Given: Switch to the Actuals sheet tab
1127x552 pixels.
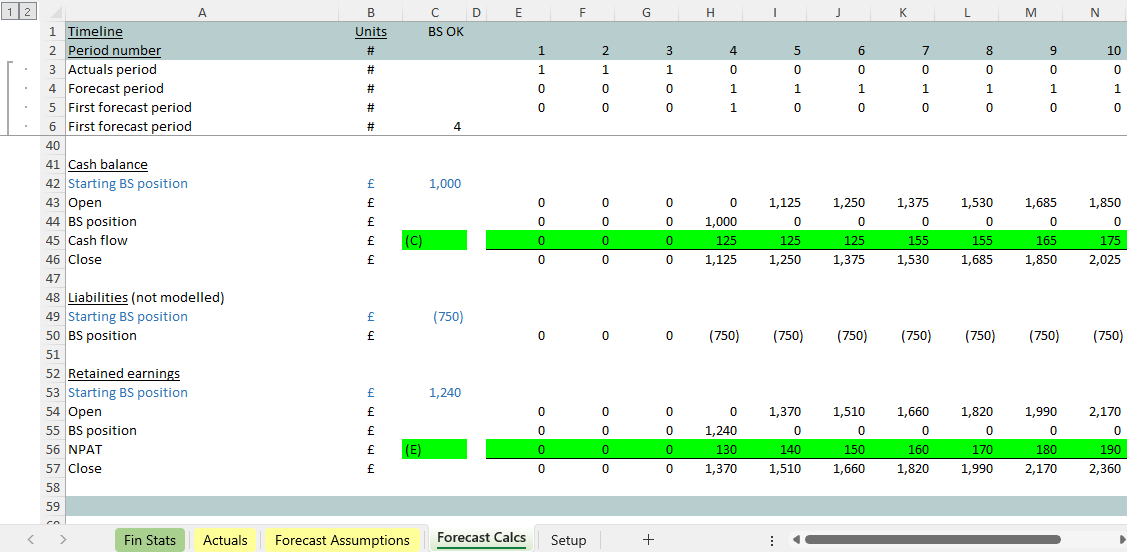Looking at the screenshot, I should [225, 540].
